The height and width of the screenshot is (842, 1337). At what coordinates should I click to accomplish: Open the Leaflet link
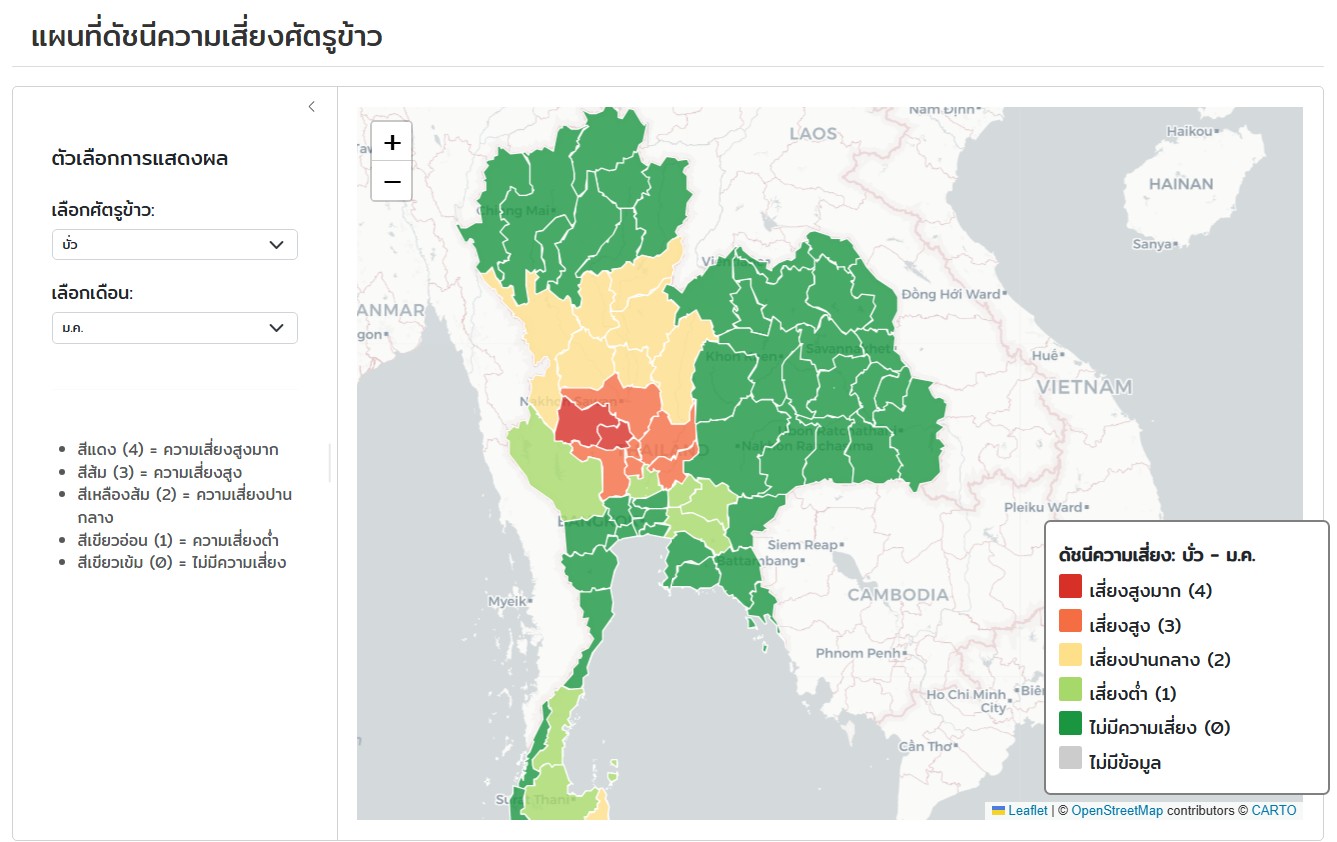(x=1029, y=810)
